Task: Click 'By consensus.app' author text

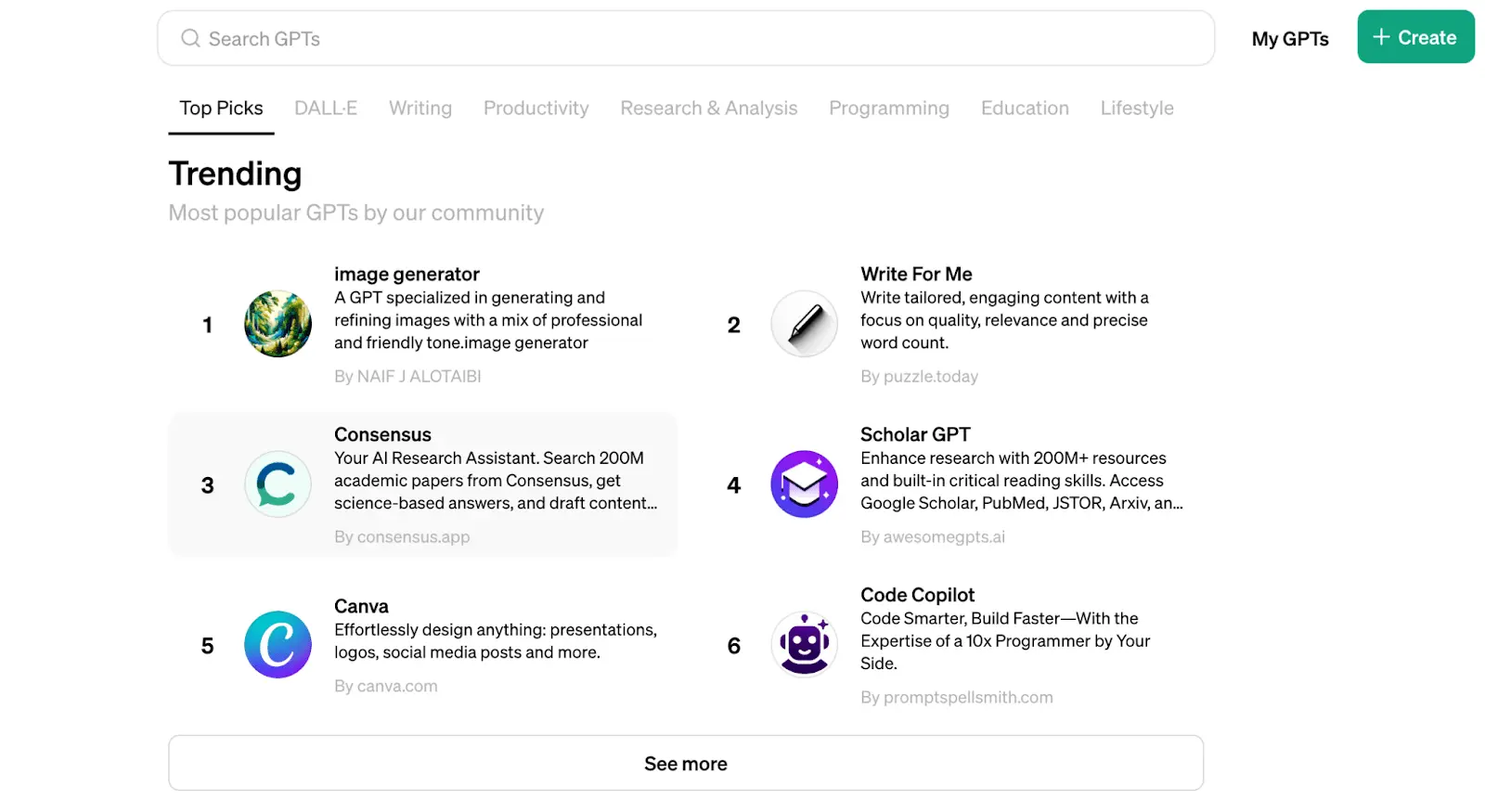Action: tap(402, 536)
